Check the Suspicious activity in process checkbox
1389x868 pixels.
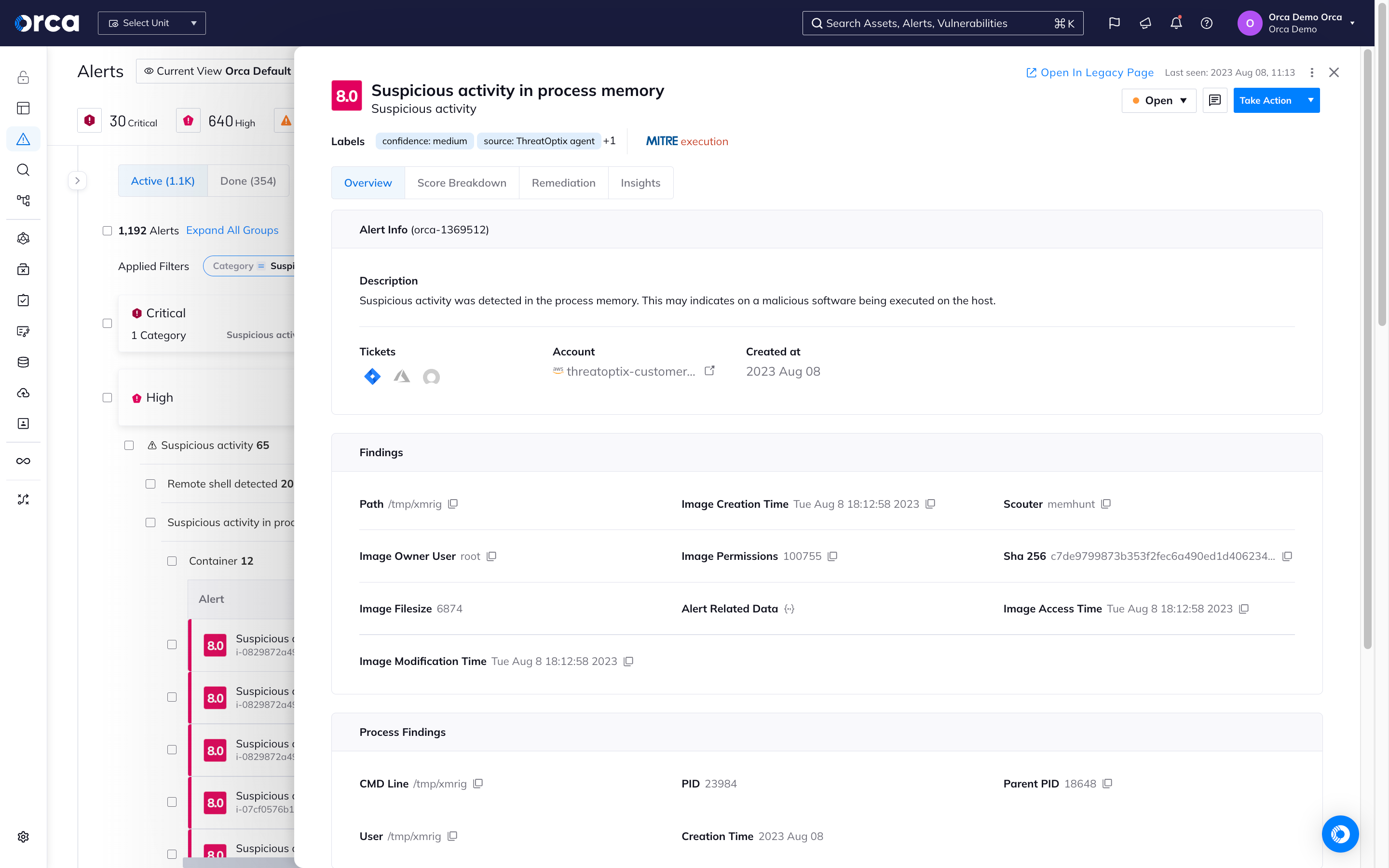click(150, 522)
